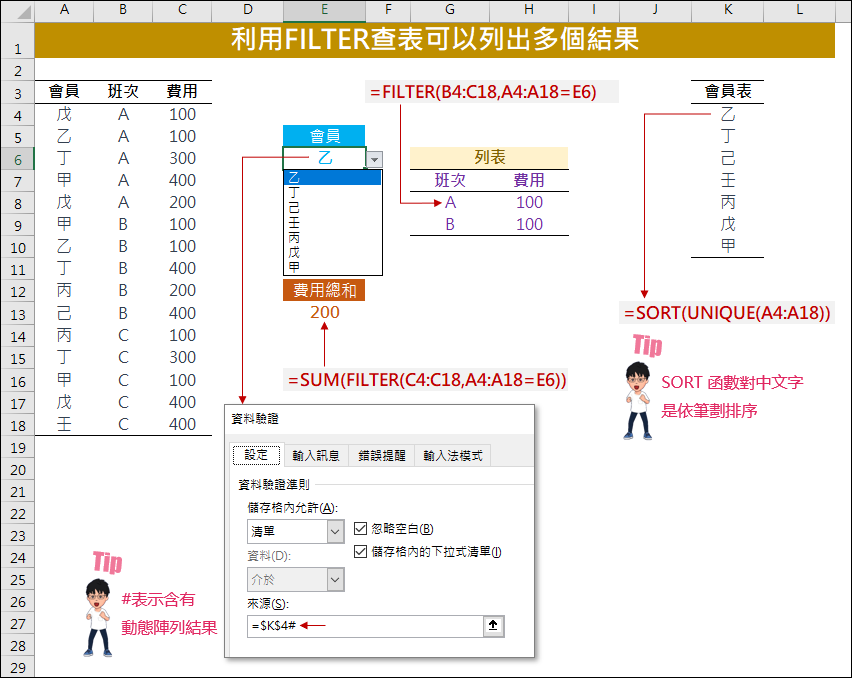Viewport: 852px width, 678px height.
Task: Click the 費用總和 orange label cell
Action: coord(324,290)
